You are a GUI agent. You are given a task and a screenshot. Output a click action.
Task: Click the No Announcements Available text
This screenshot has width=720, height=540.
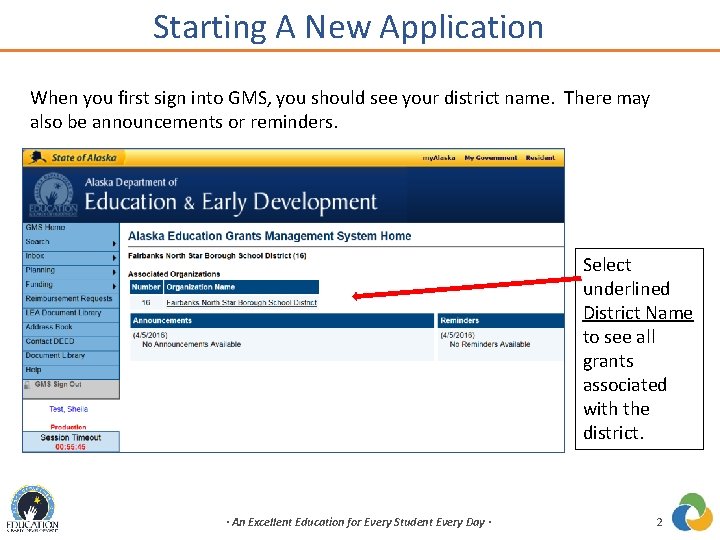(x=191, y=344)
